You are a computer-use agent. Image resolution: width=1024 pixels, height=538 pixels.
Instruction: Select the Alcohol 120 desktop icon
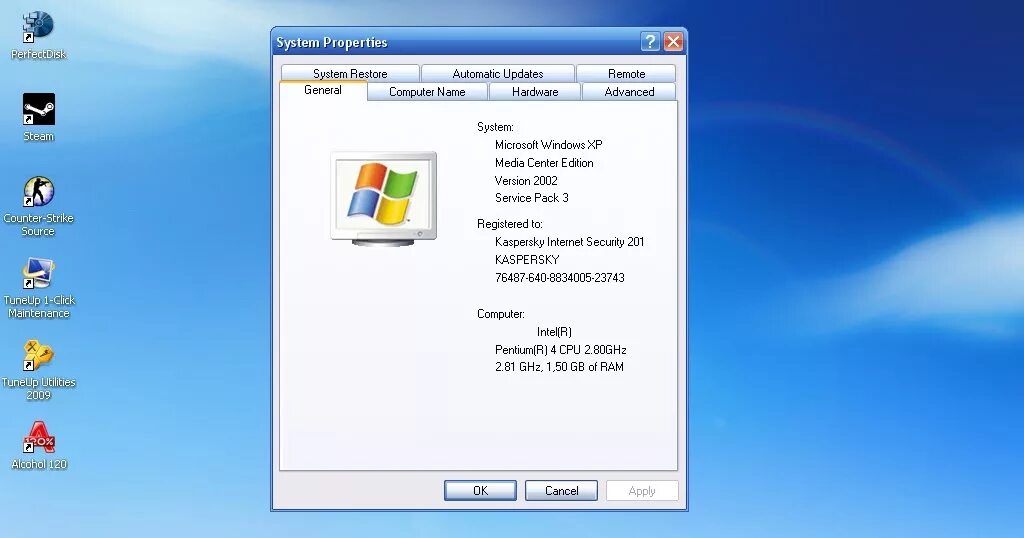click(x=39, y=446)
